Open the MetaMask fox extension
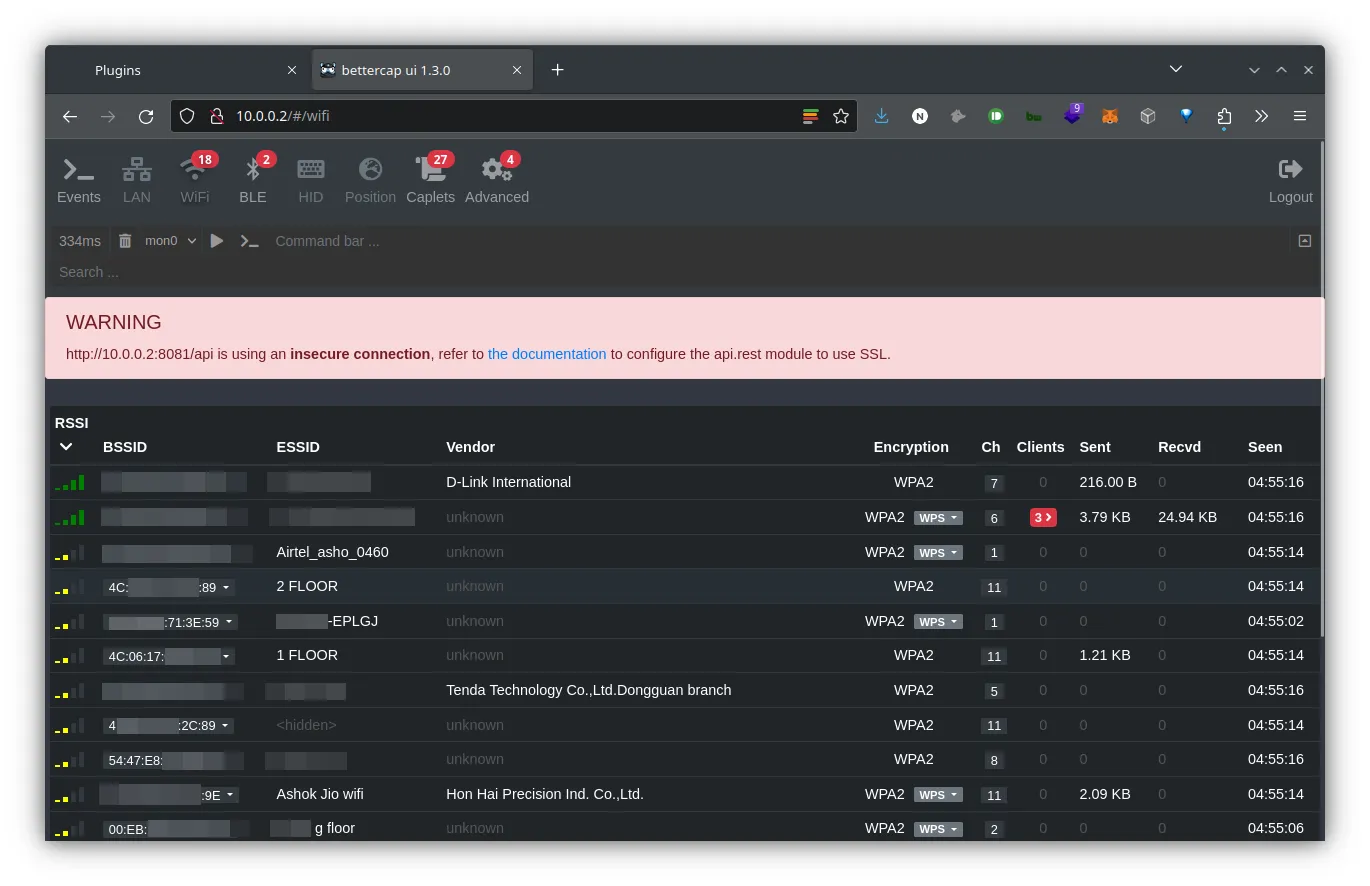Image resolution: width=1370 pixels, height=886 pixels. [1110, 116]
